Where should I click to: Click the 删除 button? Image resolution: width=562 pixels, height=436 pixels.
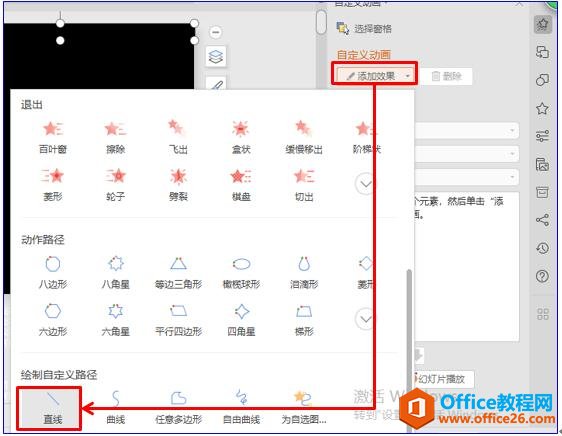point(447,76)
